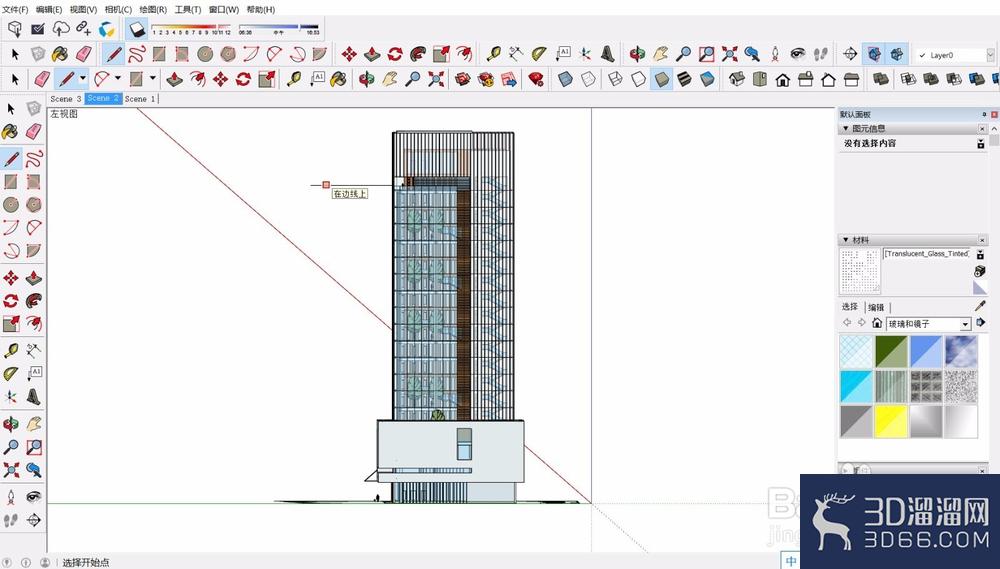Click the materials home In Model button
The image size is (1000, 569).
point(877,323)
